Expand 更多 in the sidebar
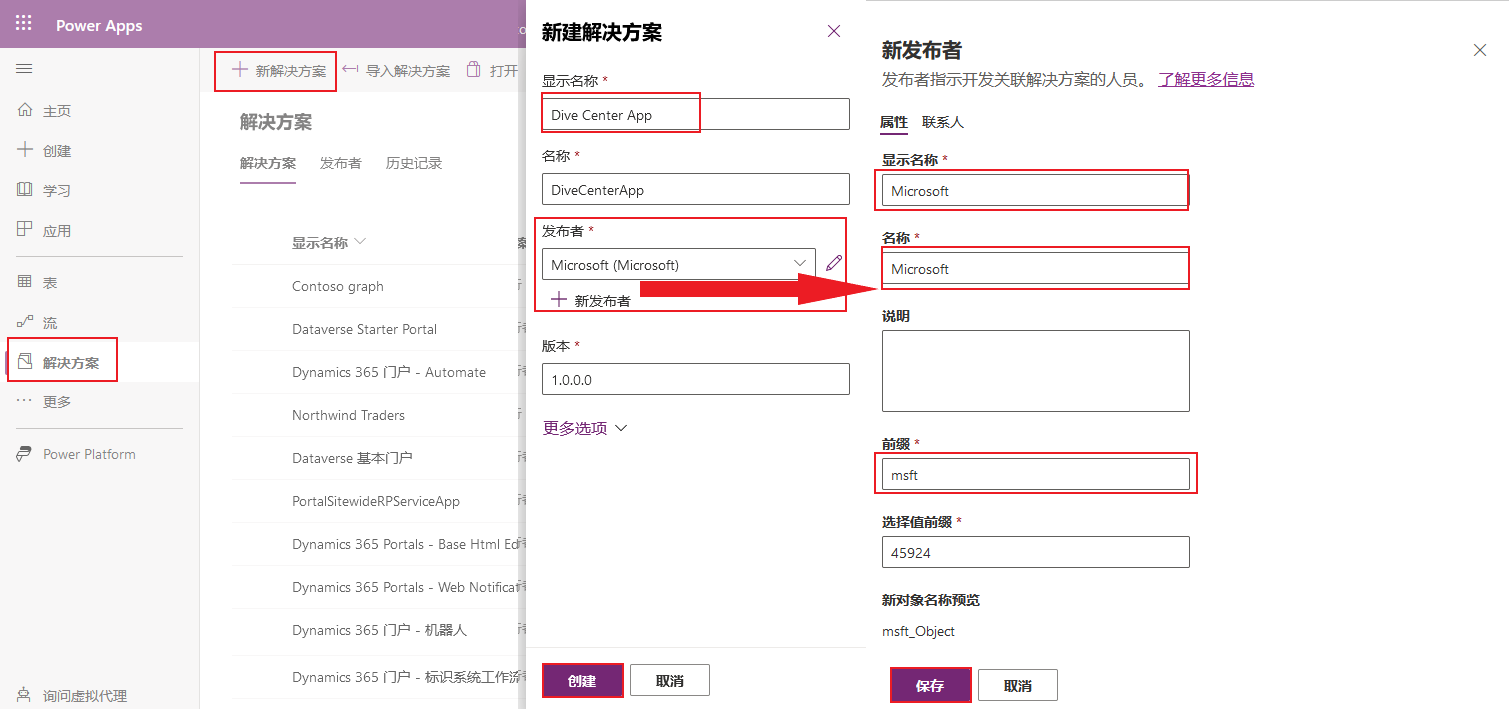 [45, 402]
